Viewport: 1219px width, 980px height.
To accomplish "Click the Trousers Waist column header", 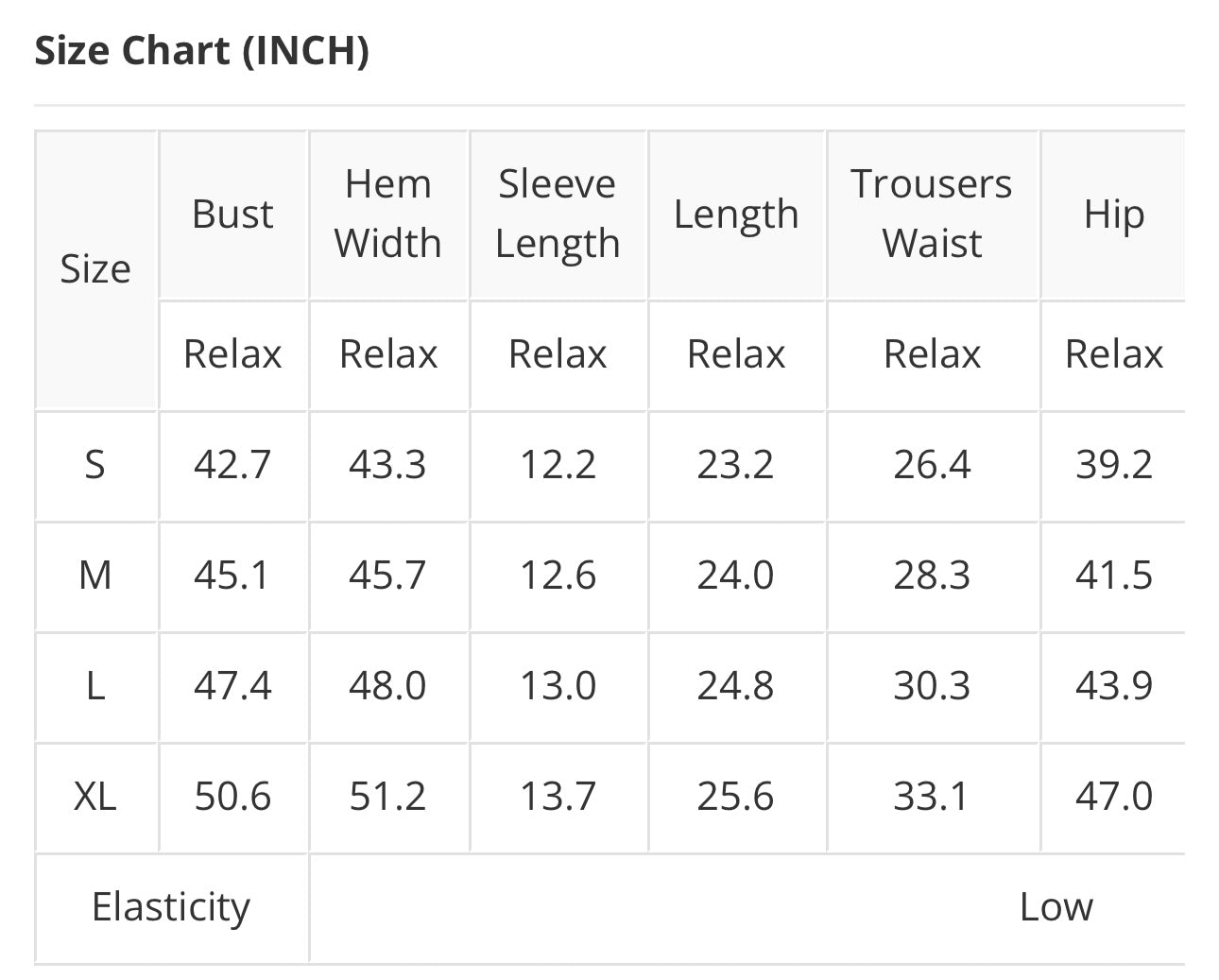I will pyautogui.click(x=932, y=214).
